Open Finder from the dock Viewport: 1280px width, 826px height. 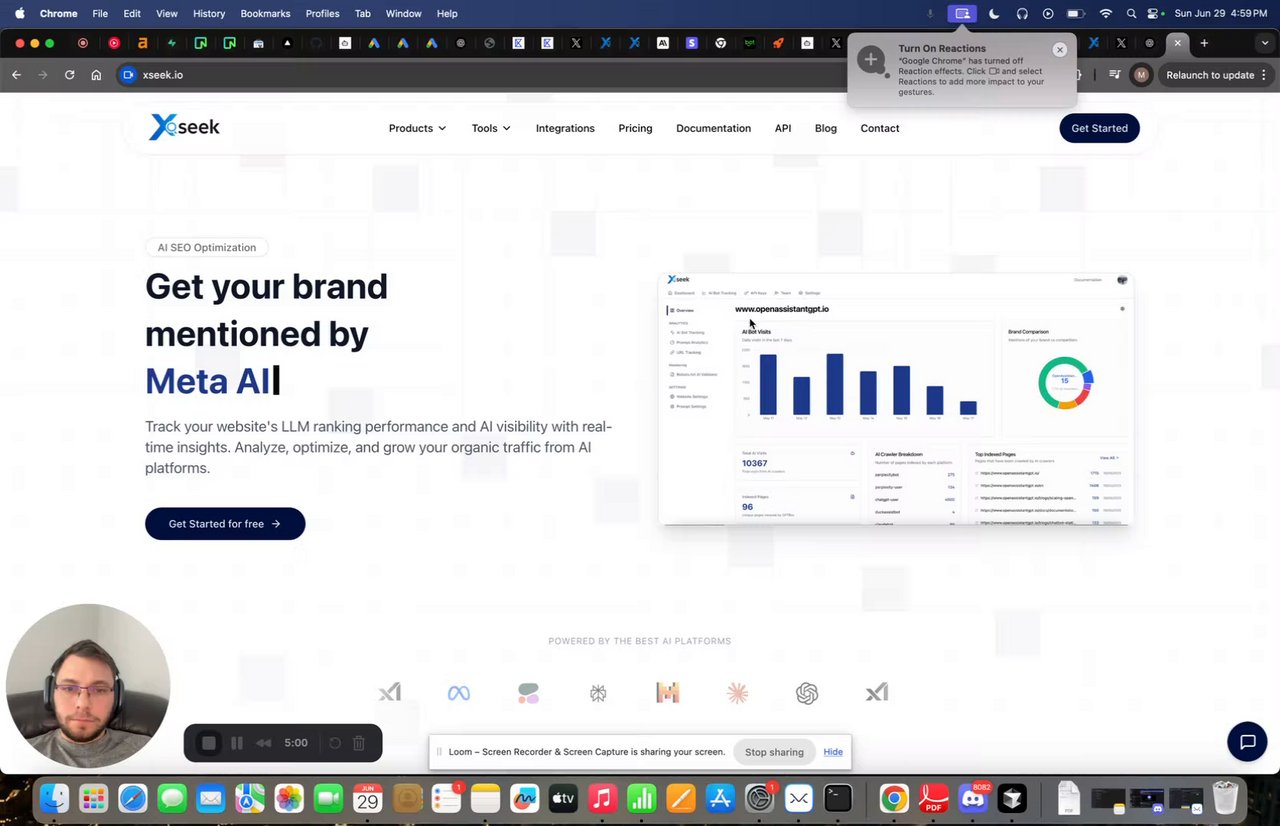coord(54,798)
